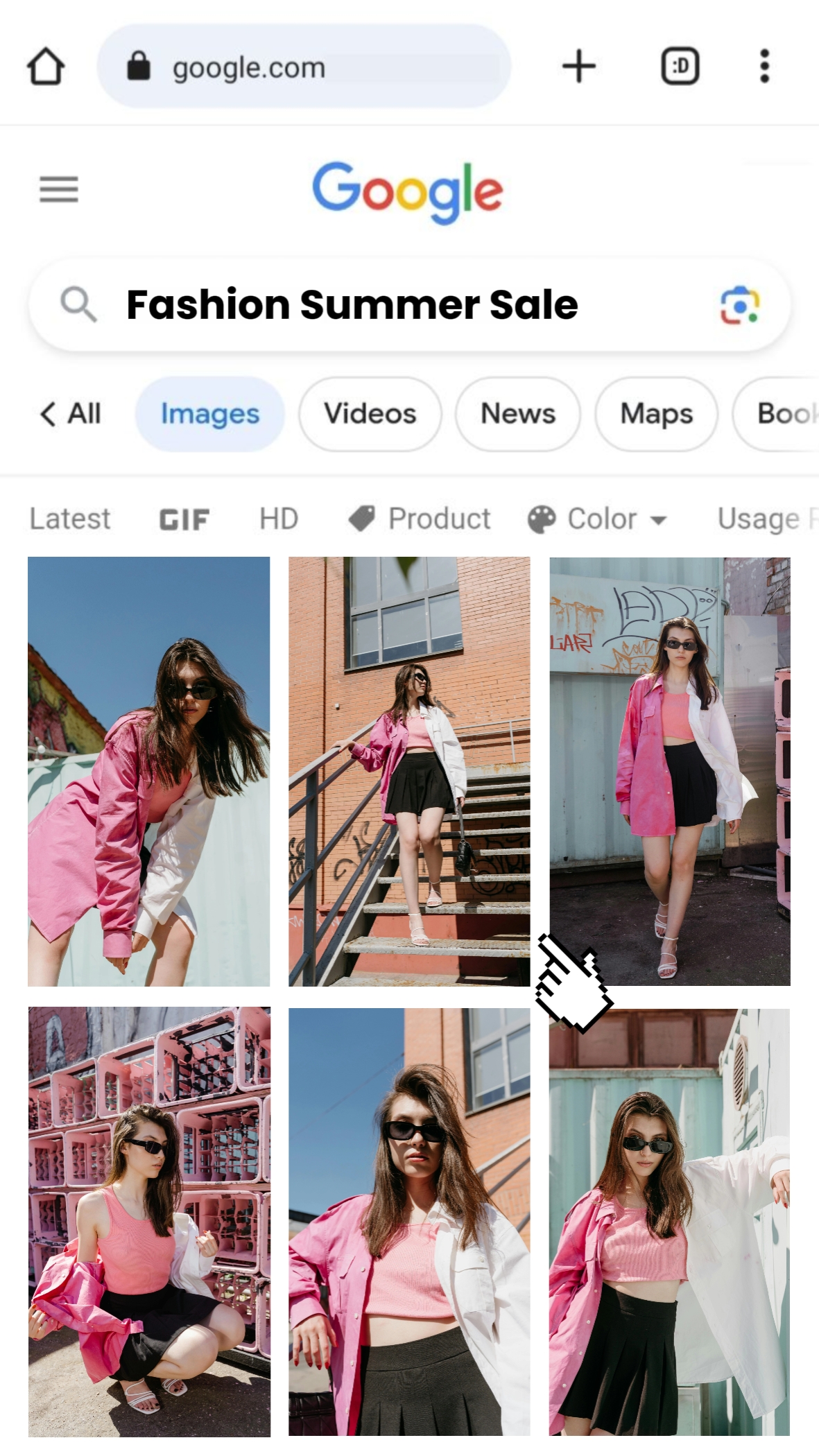The height and width of the screenshot is (1456, 819).
Task: Open a new tab with plus icon
Action: [578, 67]
